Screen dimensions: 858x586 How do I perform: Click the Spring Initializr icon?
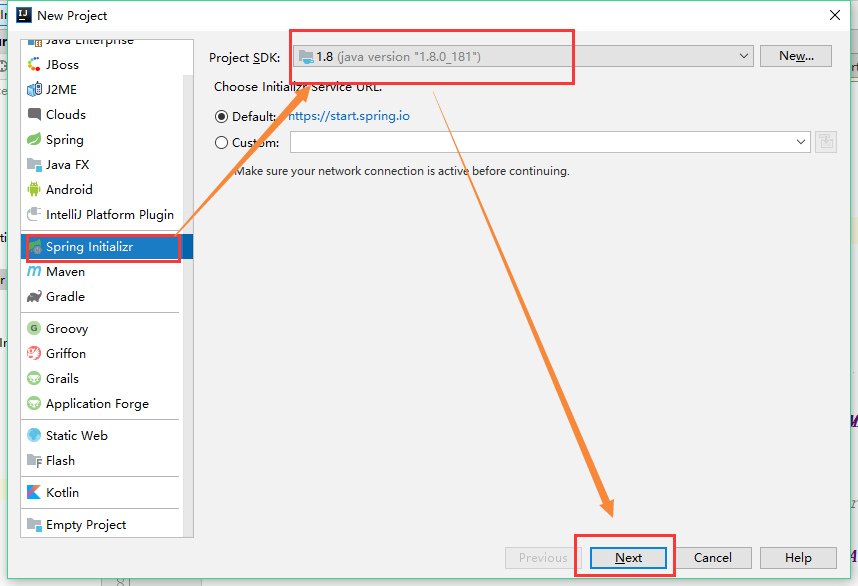click(35, 247)
